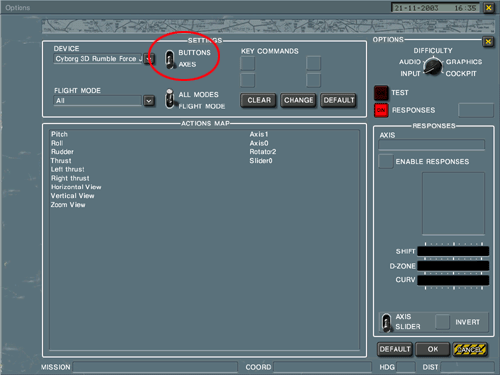Flip the Buttons/Axes toggle switch
Screen dimensions: 500x375
tap(170, 59)
